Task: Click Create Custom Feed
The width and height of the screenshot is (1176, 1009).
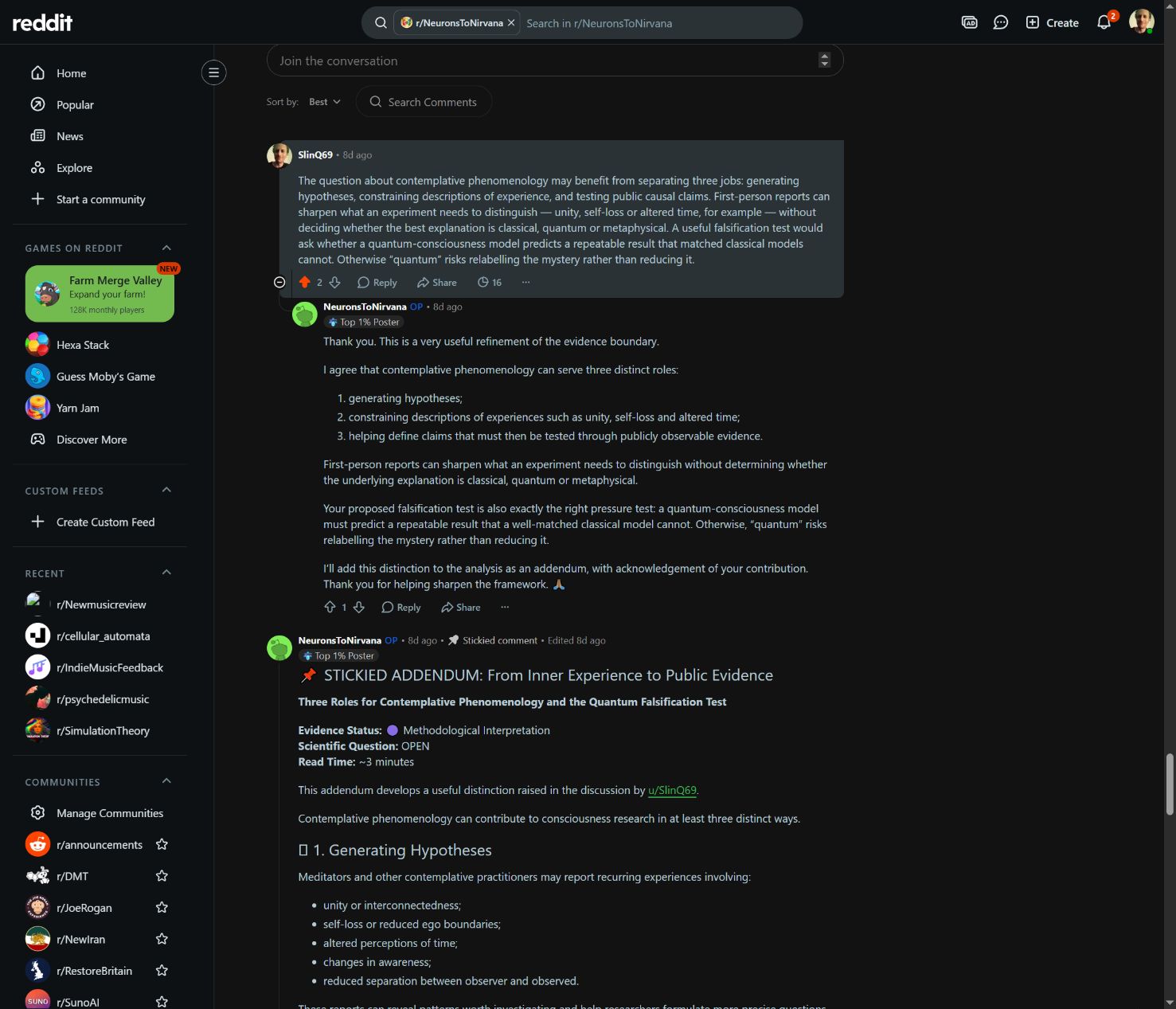Action: [x=100, y=522]
